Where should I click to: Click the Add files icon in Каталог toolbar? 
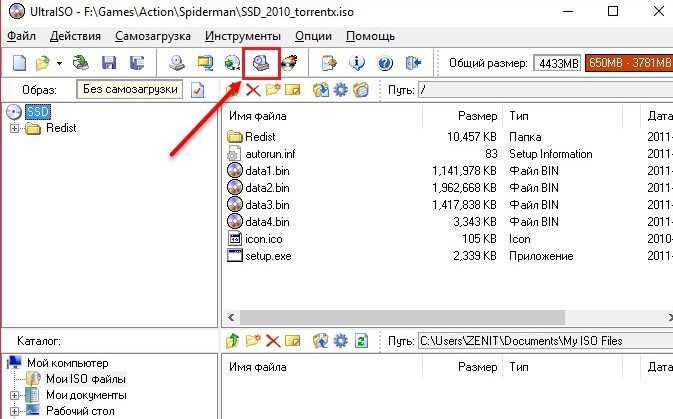tap(321, 341)
